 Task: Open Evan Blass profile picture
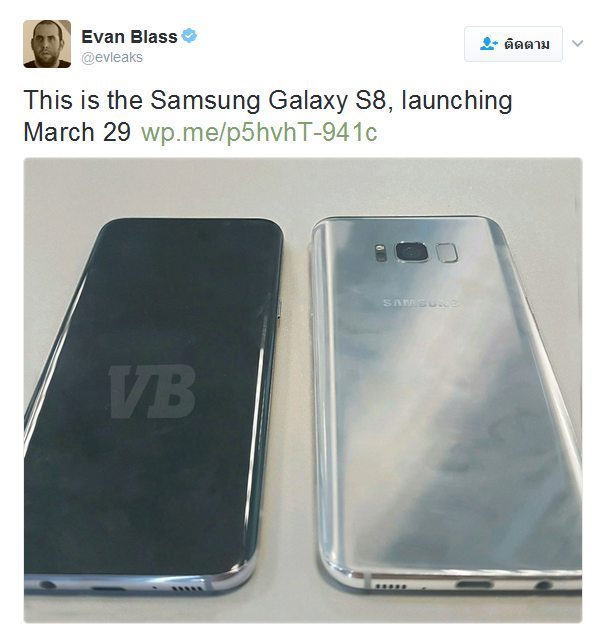point(47,44)
